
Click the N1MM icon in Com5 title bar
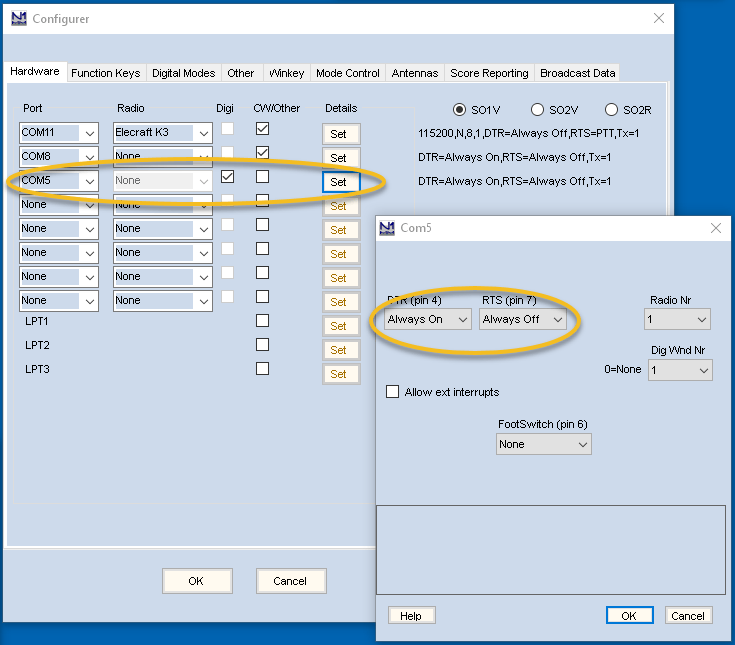point(387,228)
